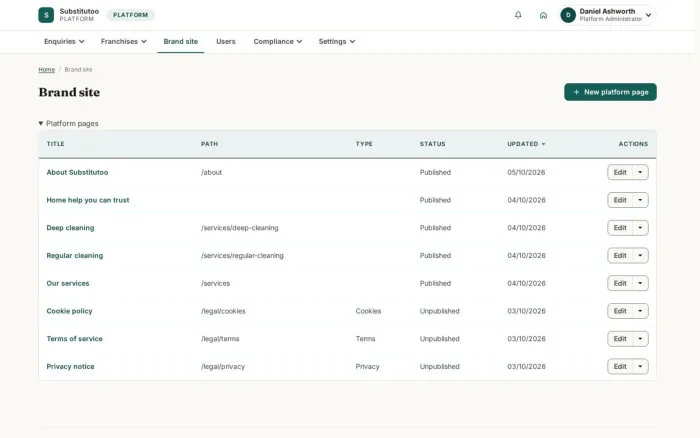This screenshot has width=700, height=438.
Task: Expand actions dropdown for Deep cleaning
Action: (640, 228)
